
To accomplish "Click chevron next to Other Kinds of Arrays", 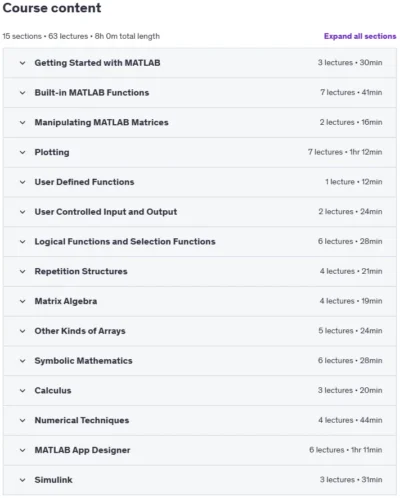I will click(22, 331).
